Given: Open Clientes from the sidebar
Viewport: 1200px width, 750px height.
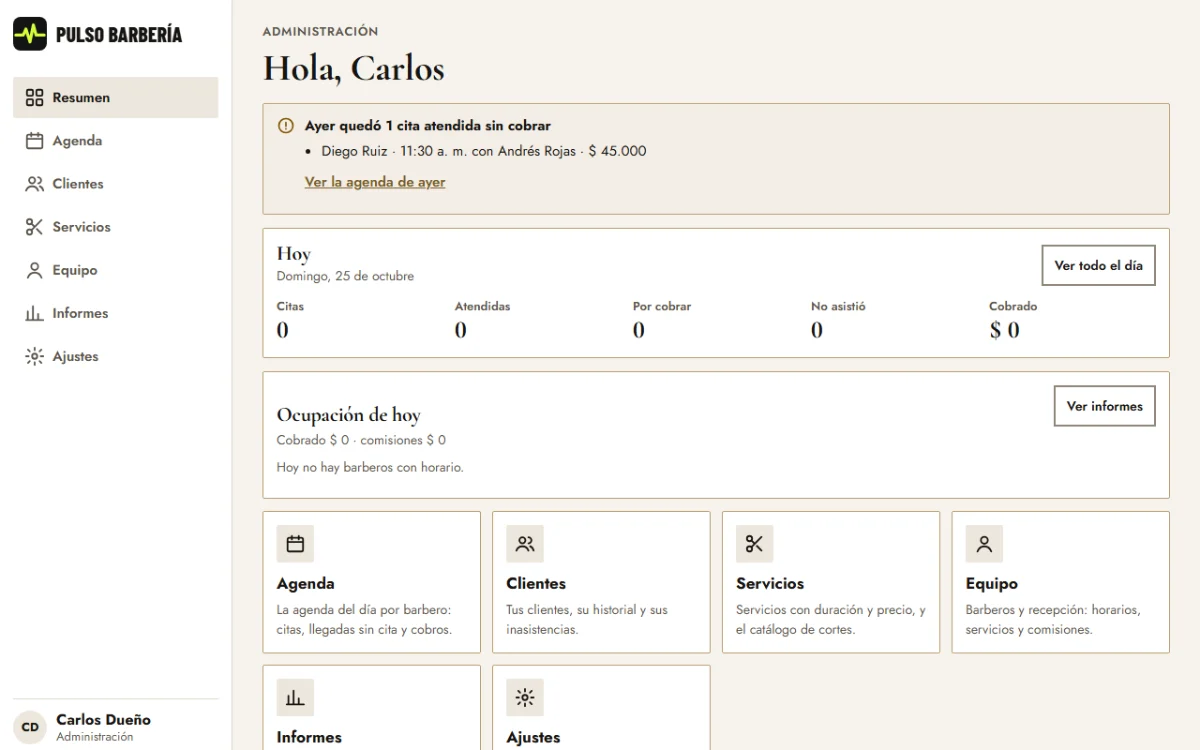Looking at the screenshot, I should coord(115,184).
